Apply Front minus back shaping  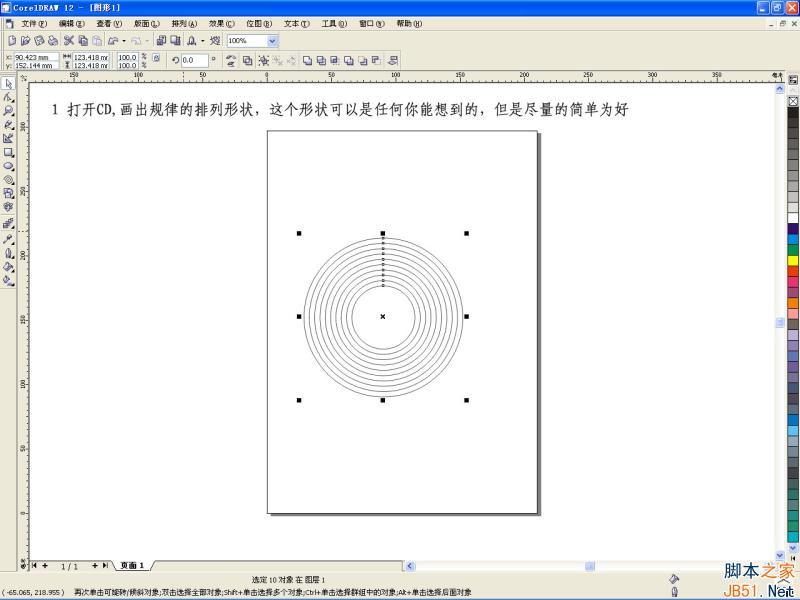coord(362,60)
